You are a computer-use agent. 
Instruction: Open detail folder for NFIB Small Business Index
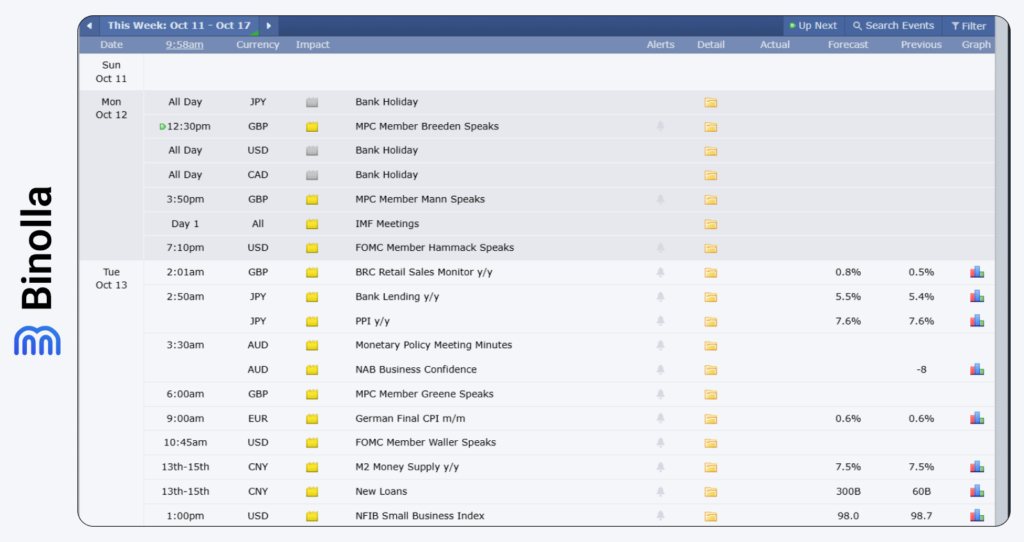711,517
